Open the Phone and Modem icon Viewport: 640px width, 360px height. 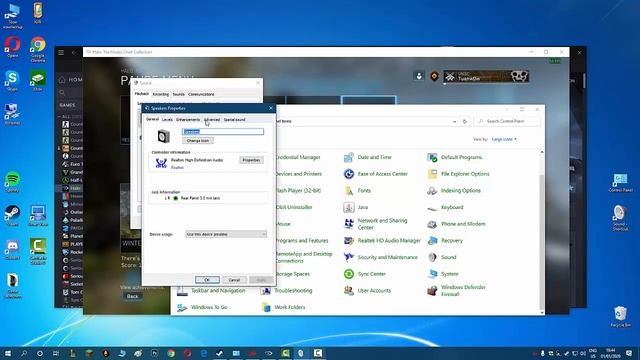[432, 224]
